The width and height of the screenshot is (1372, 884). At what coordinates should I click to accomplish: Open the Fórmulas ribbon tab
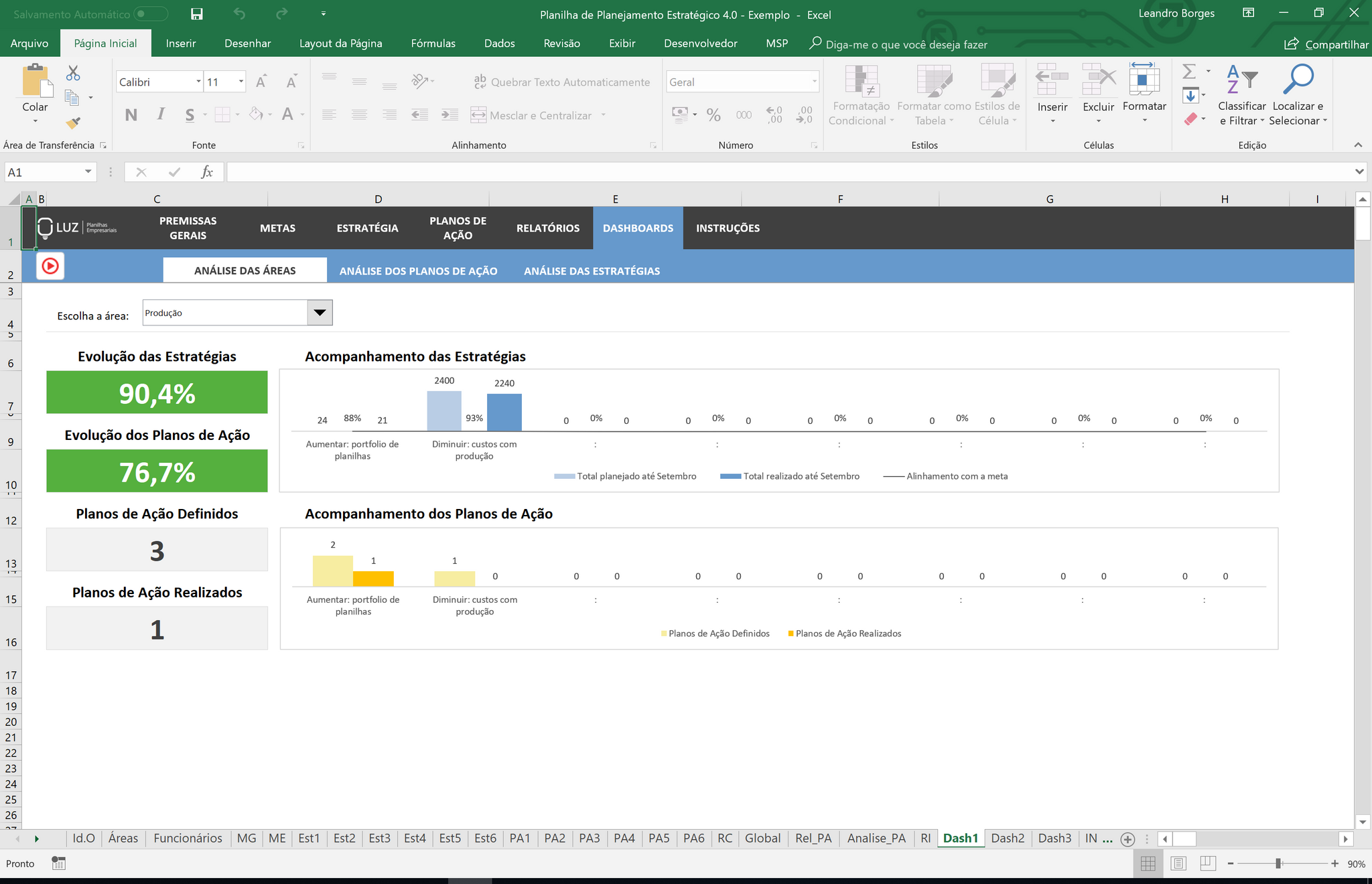(x=433, y=44)
